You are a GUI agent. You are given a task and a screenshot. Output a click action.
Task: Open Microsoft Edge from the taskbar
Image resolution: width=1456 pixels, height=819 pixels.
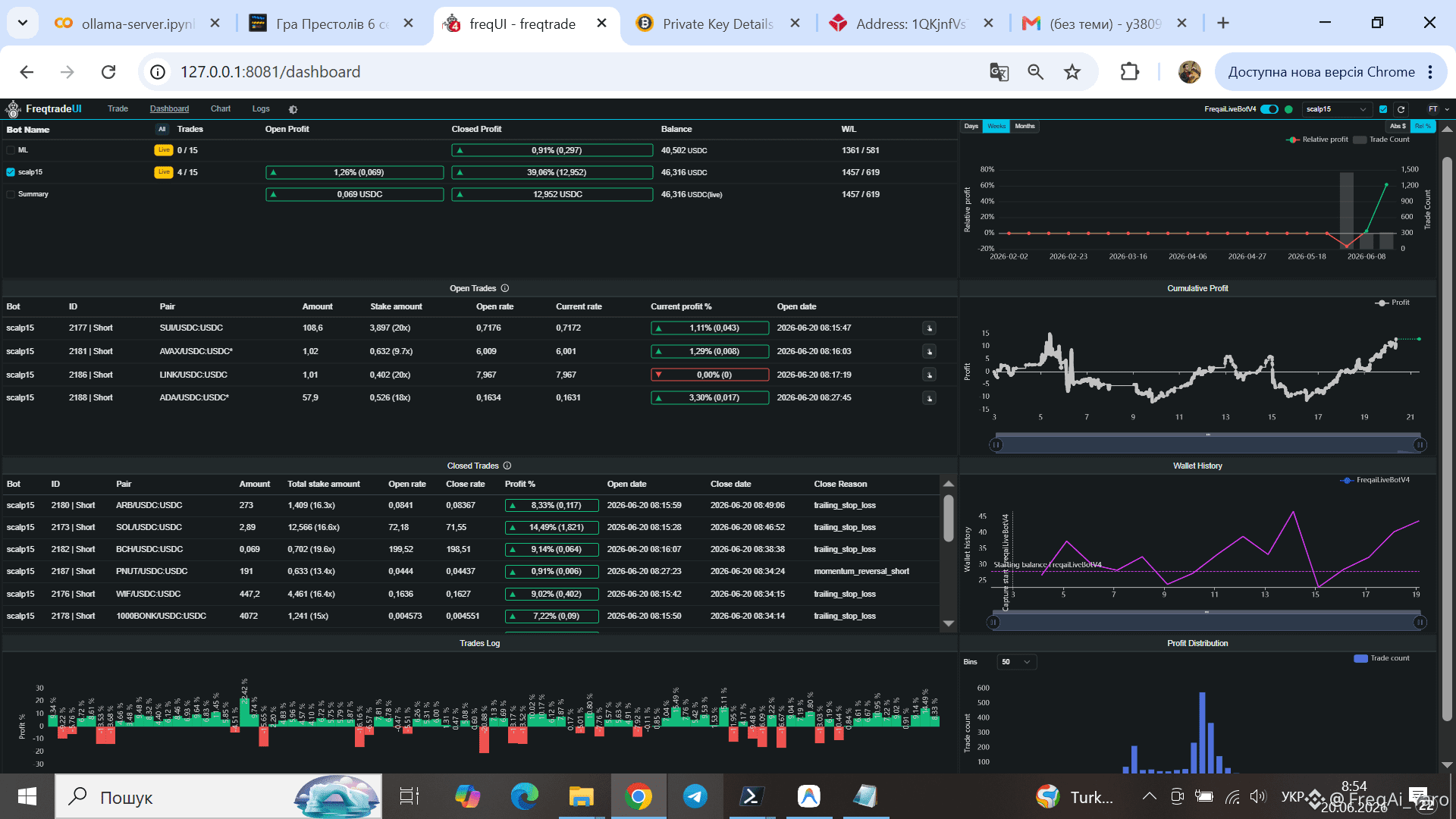524,796
